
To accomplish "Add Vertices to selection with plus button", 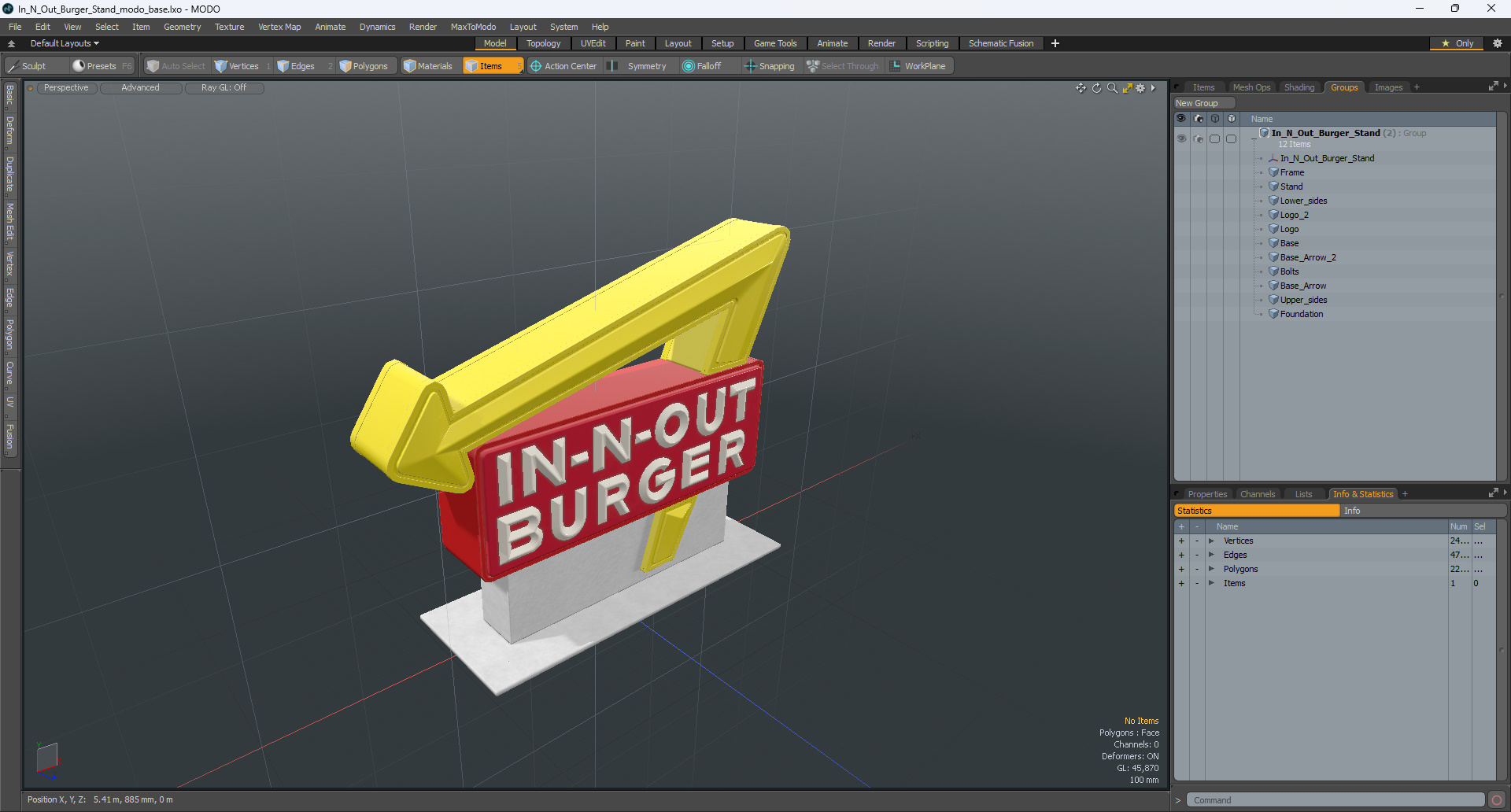I will click(1181, 541).
